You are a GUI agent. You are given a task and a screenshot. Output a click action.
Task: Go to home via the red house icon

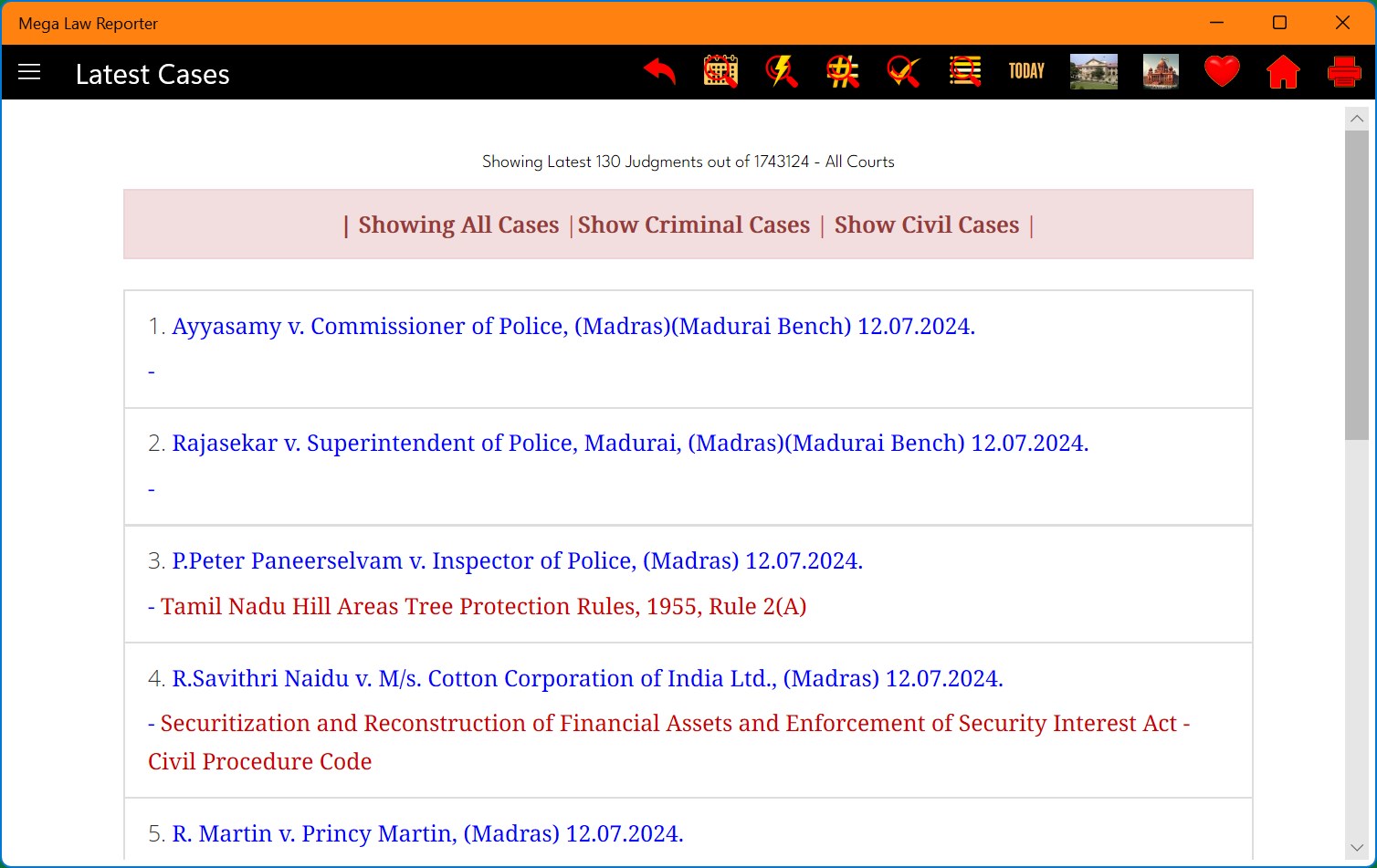(1283, 71)
